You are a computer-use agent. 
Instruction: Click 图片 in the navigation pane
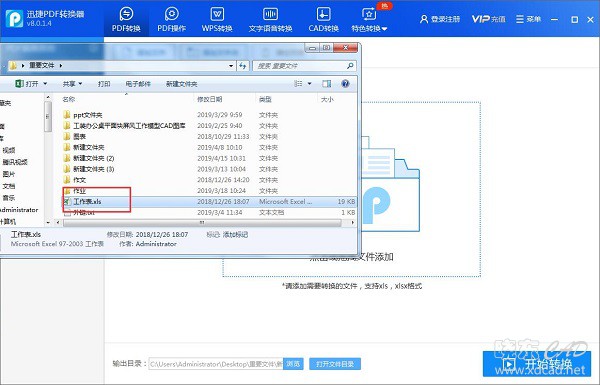pyautogui.click(x=9, y=174)
